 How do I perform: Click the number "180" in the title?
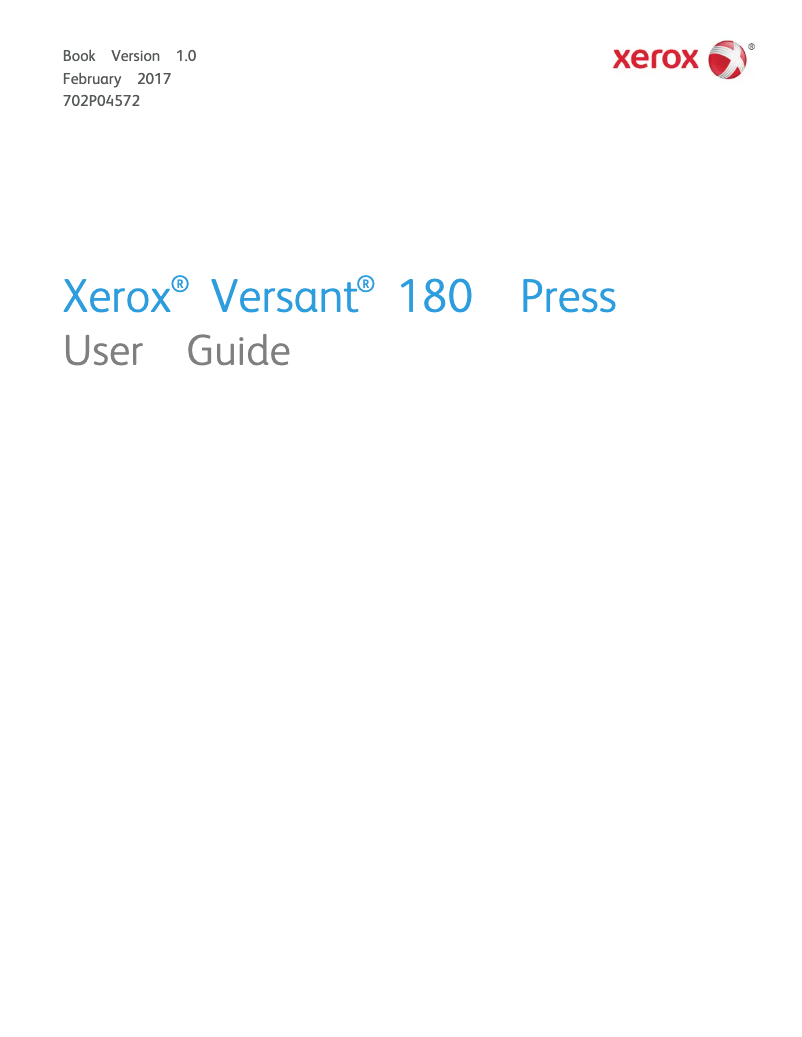(x=435, y=297)
